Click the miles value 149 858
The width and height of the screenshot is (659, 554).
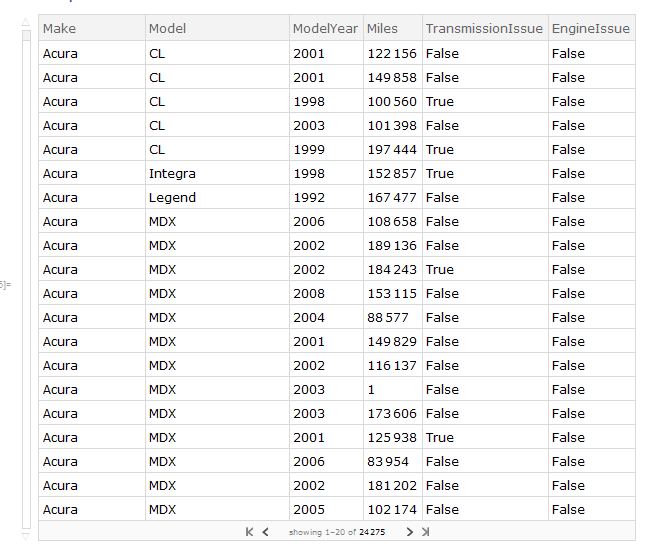tap(392, 78)
